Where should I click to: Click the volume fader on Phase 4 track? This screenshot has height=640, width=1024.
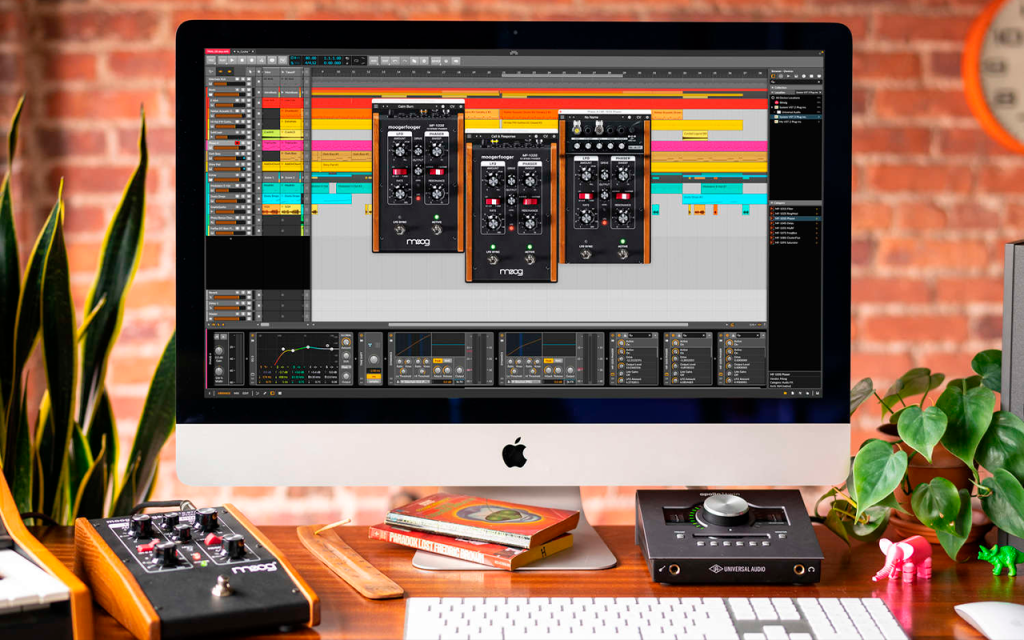229,148
